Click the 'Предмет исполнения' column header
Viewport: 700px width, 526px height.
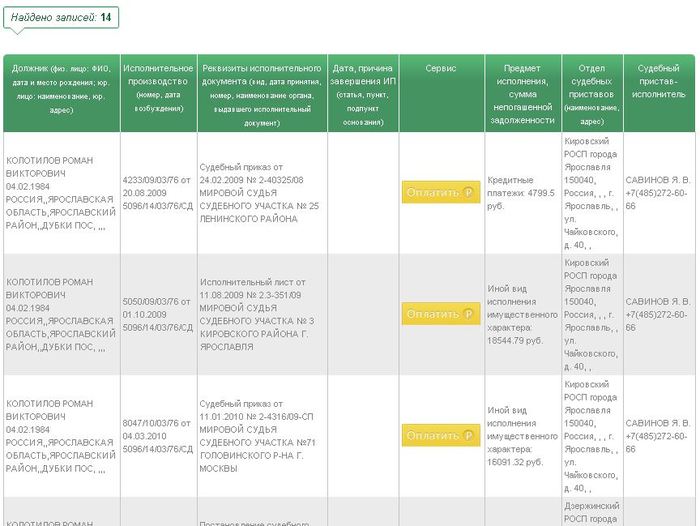click(x=523, y=93)
